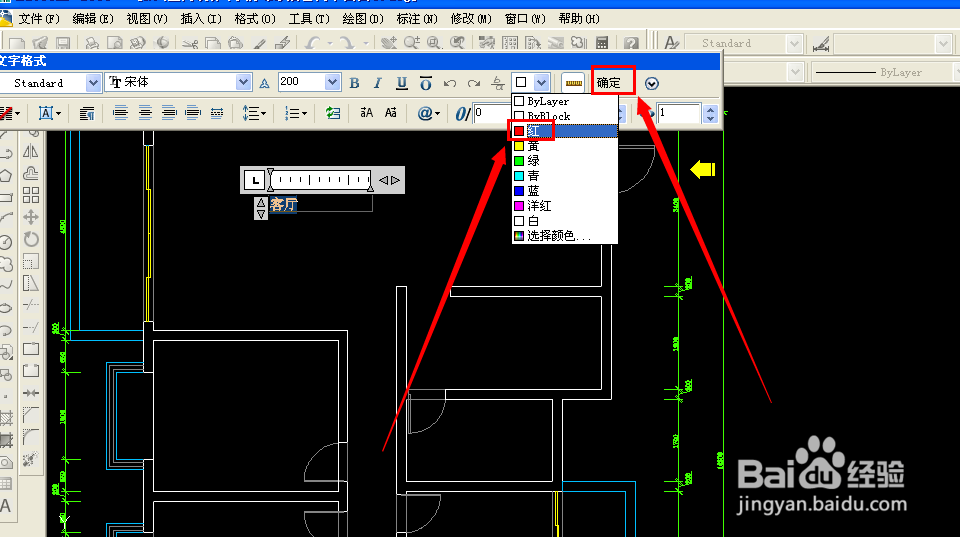The height and width of the screenshot is (537, 960).
Task: Click the width factor input field showing 1
Action: (x=678, y=113)
